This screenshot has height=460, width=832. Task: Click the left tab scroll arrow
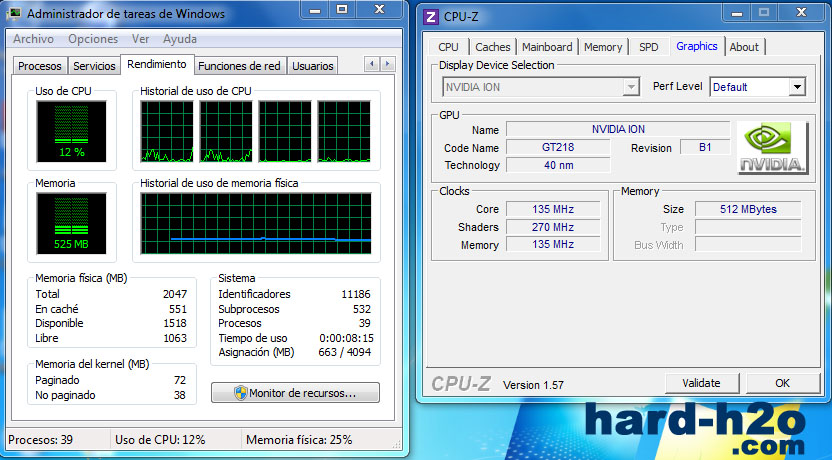click(372, 64)
